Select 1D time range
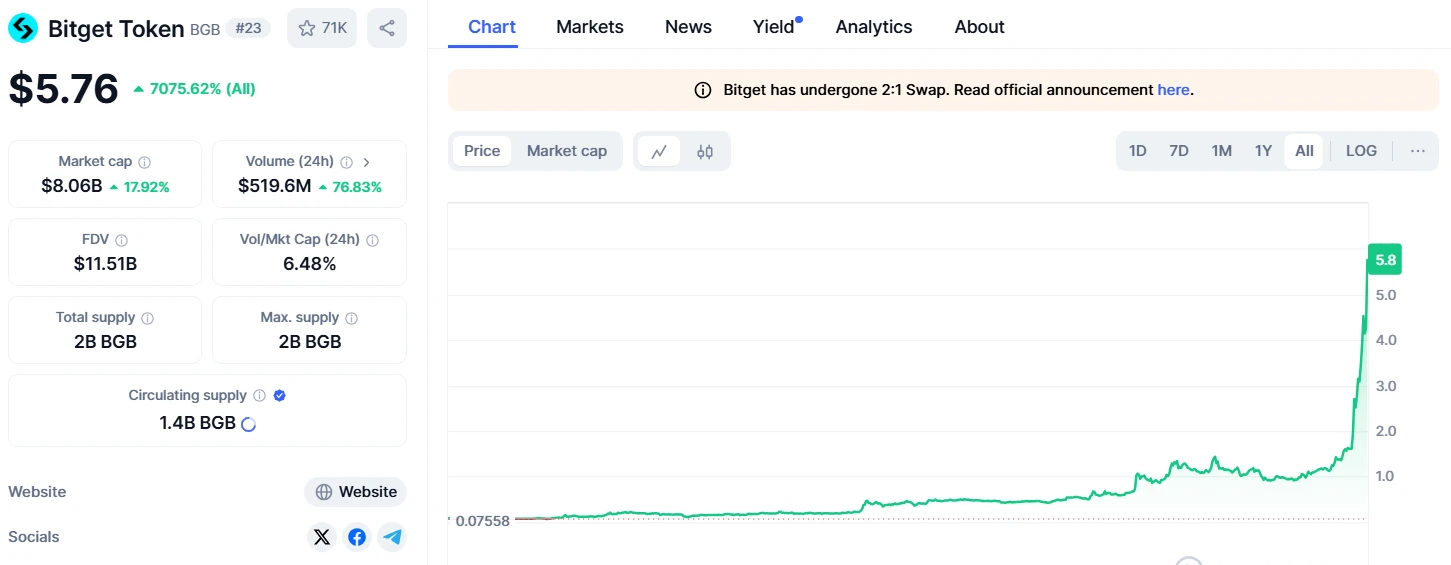This screenshot has width=1451, height=565. [1137, 151]
